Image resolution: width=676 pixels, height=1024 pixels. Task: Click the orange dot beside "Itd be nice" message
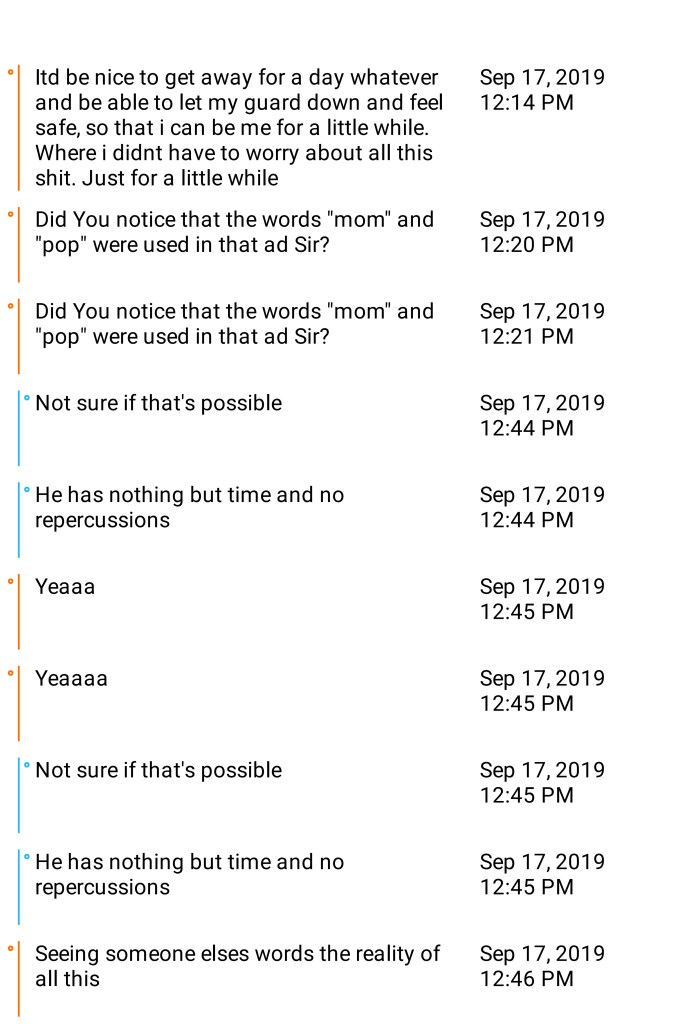pos(10,72)
